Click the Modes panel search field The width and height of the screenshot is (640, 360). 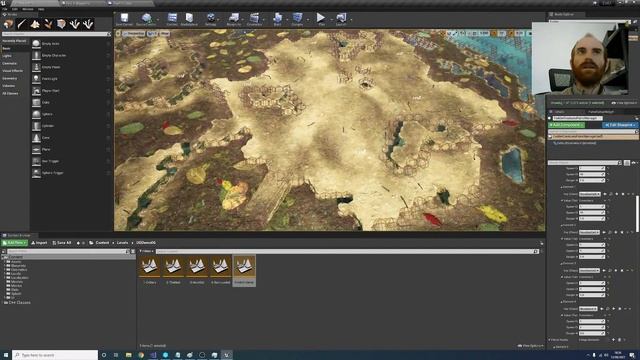click(56, 34)
